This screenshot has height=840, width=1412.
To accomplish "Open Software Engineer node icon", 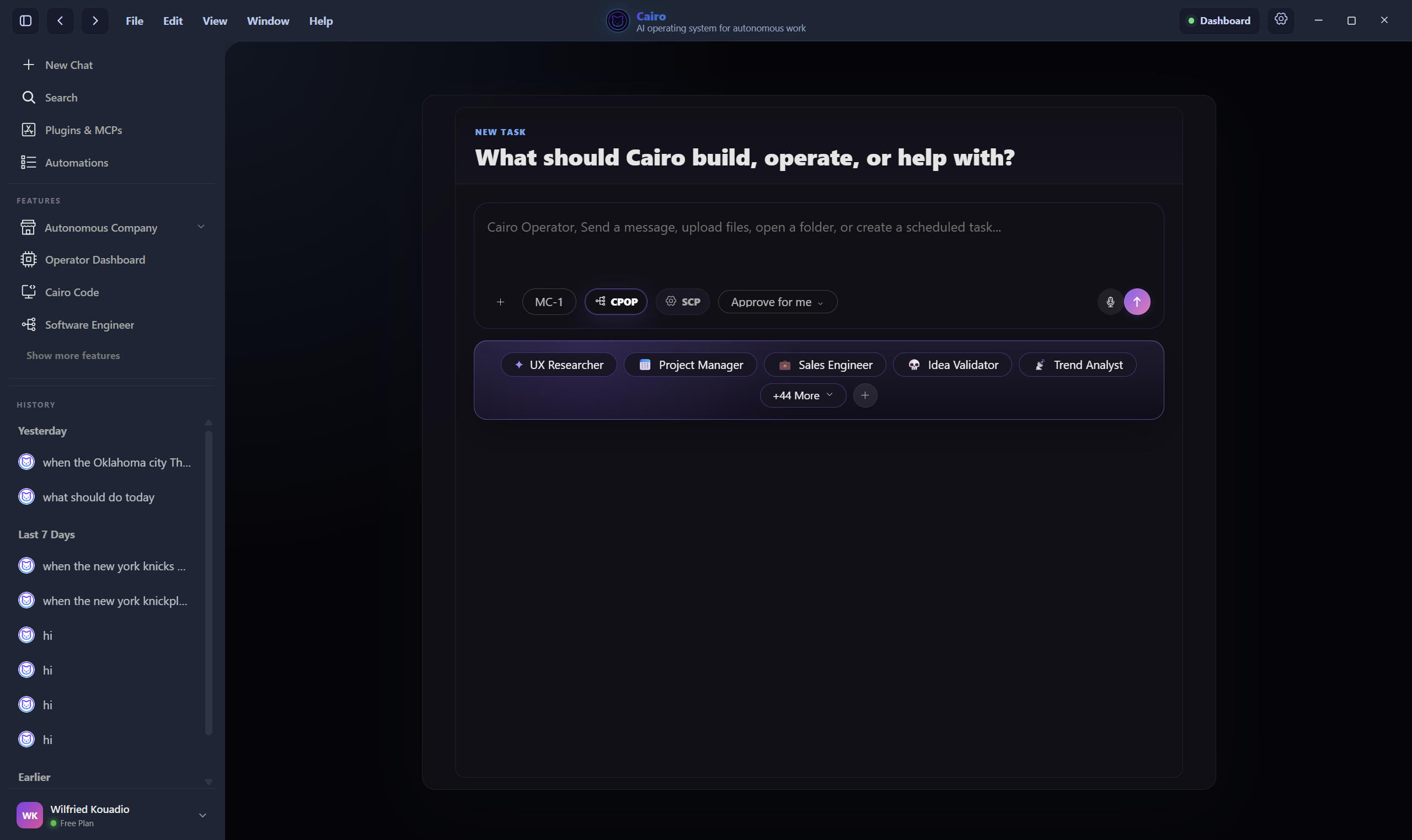I will 28,324.
